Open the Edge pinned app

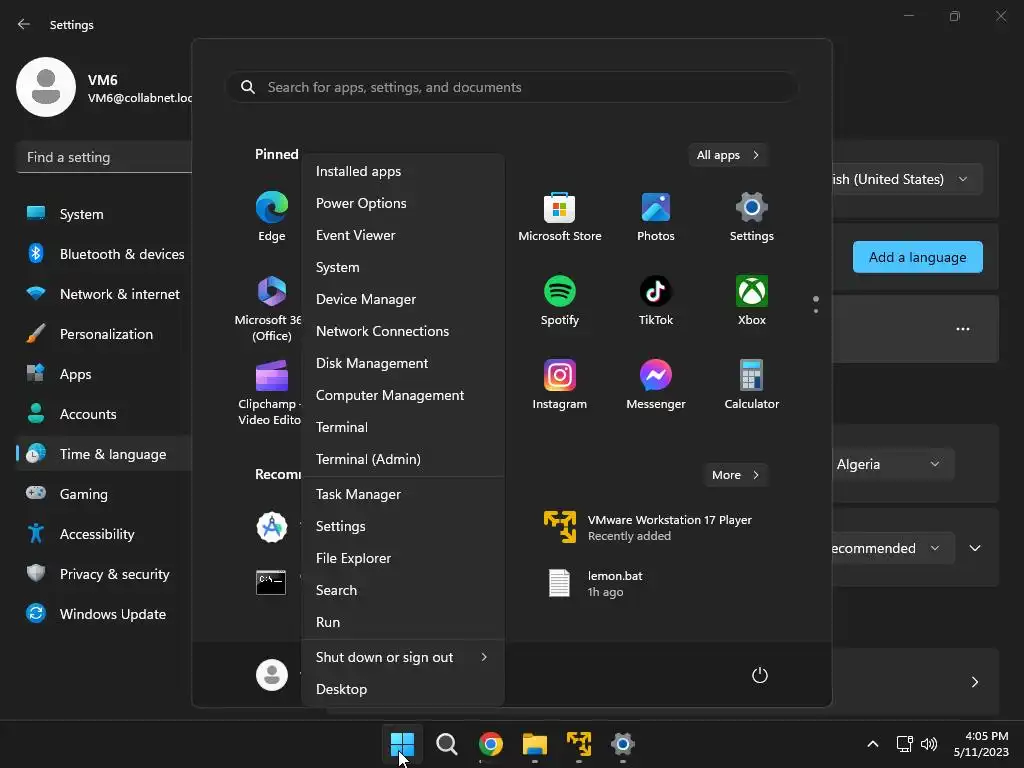tap(272, 216)
